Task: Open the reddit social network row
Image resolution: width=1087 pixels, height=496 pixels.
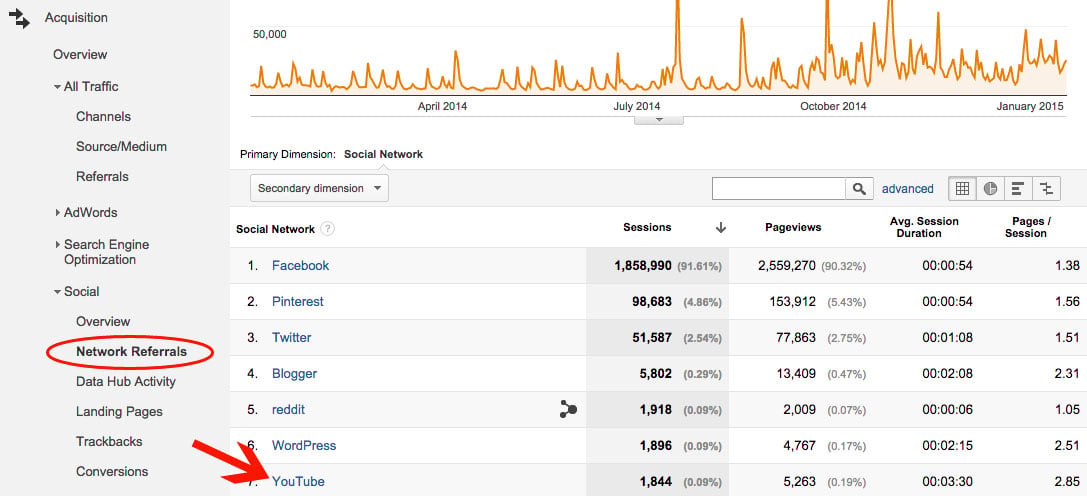Action: click(x=288, y=410)
